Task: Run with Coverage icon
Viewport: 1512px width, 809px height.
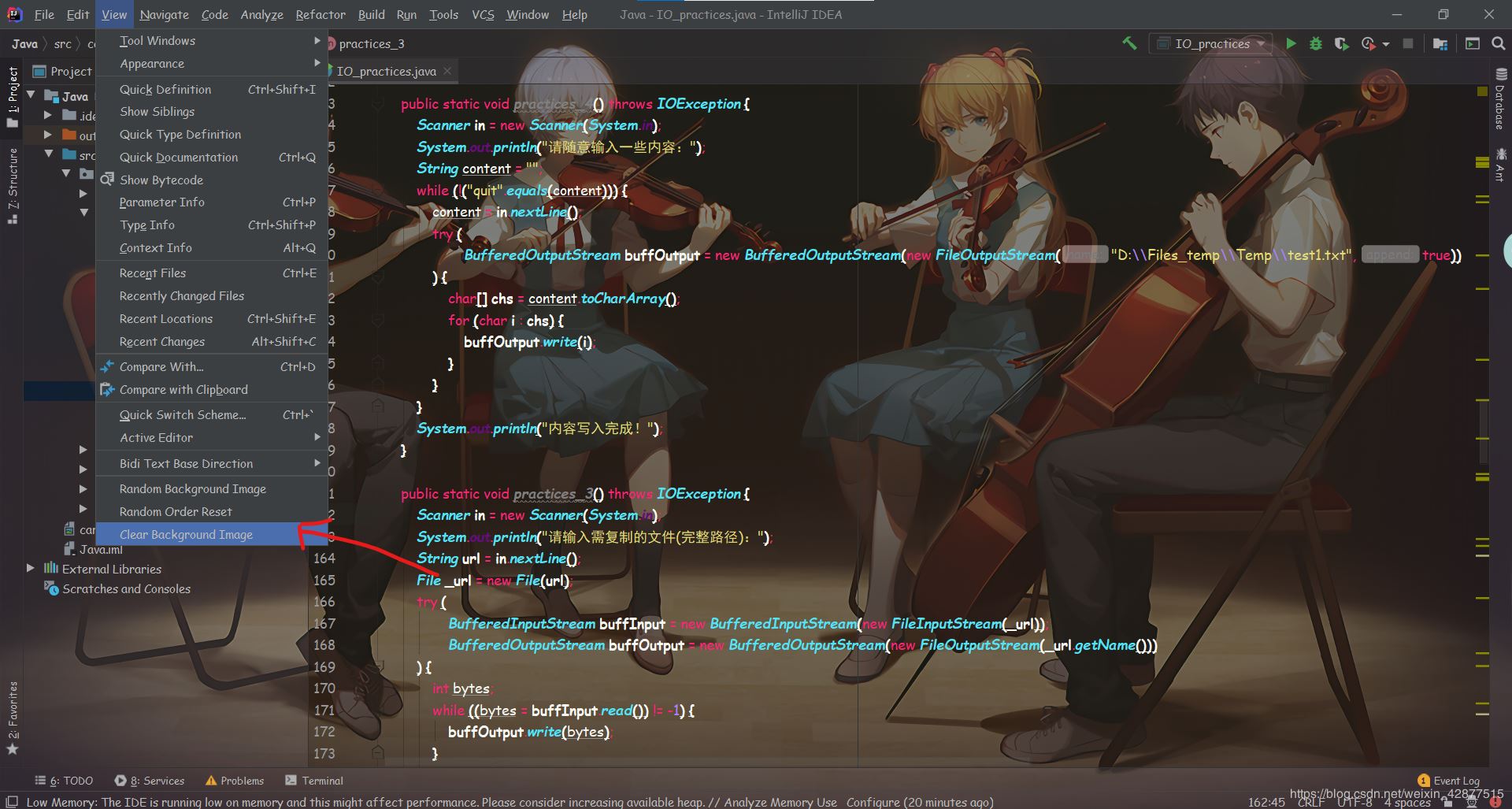Action: [1341, 44]
